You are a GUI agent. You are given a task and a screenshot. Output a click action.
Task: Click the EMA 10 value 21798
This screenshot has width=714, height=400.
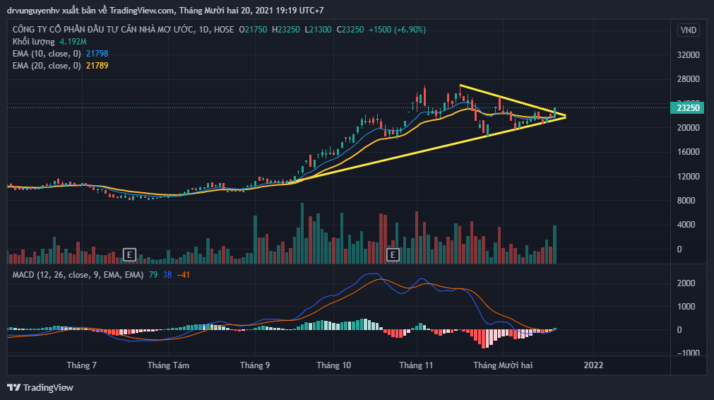click(x=97, y=54)
